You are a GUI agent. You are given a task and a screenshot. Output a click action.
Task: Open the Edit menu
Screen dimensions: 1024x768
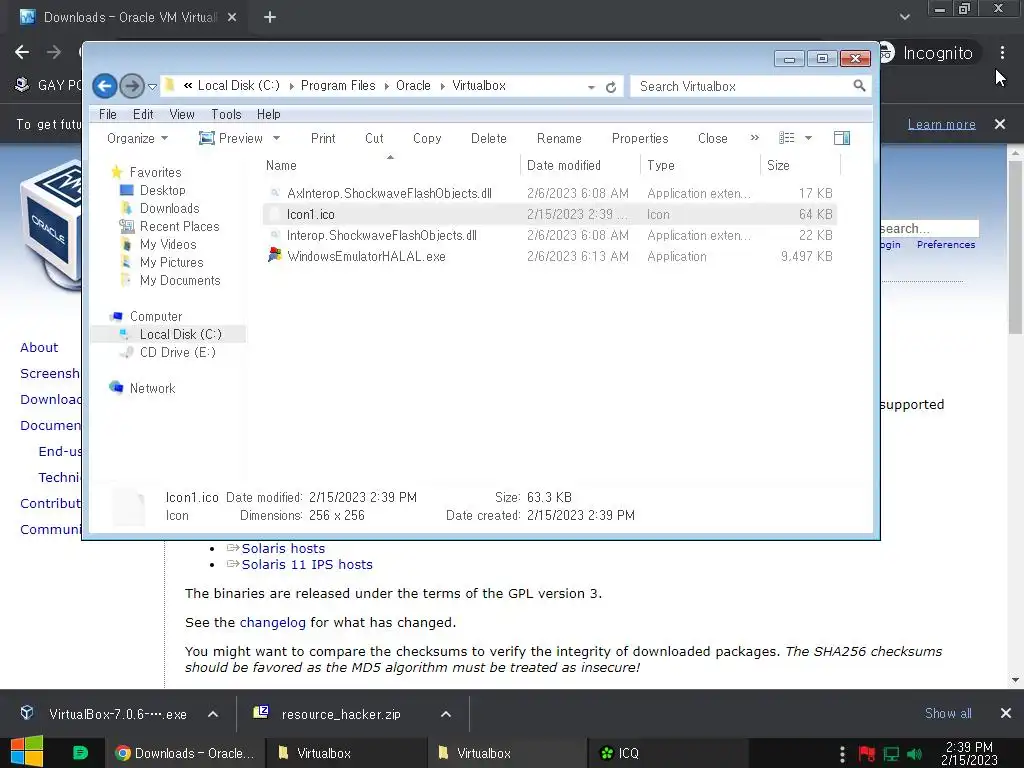[143, 114]
